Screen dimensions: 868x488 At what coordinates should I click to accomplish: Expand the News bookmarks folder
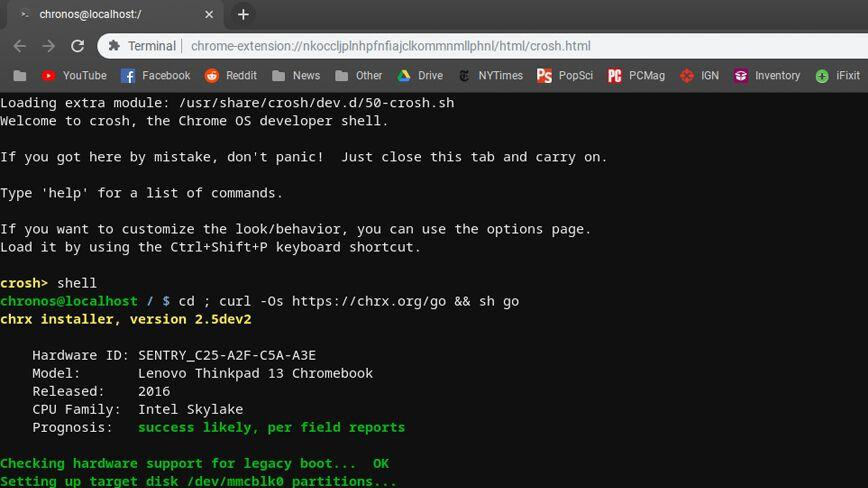tap(296, 76)
